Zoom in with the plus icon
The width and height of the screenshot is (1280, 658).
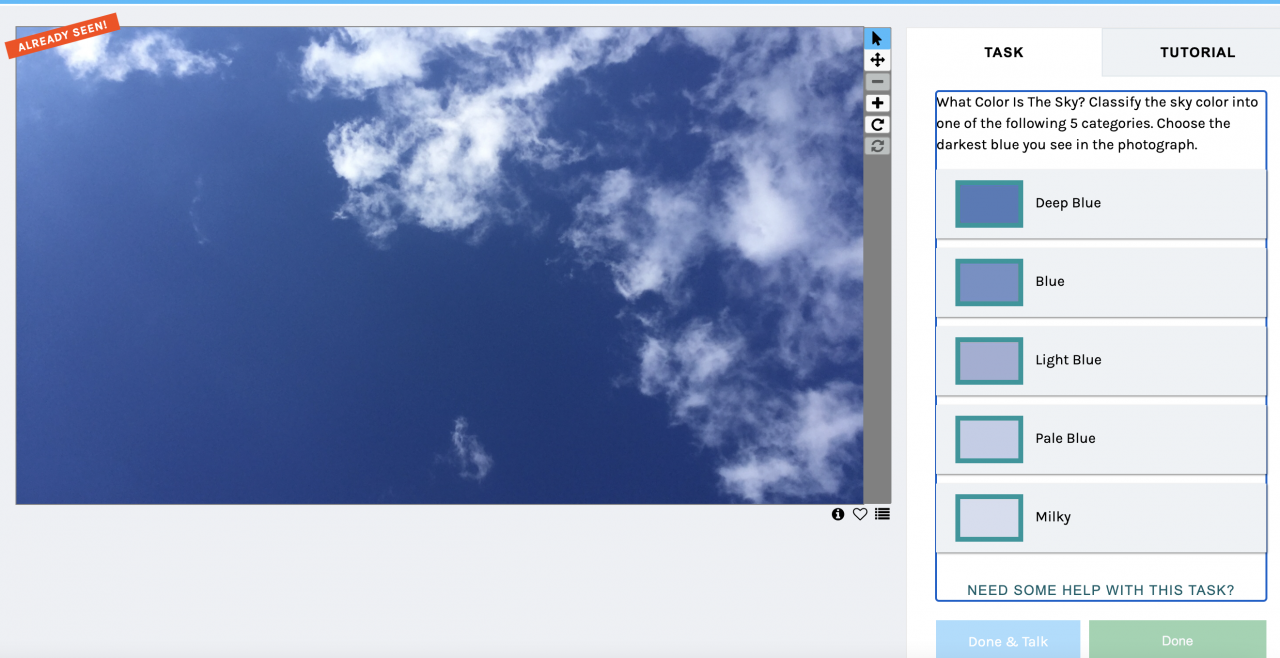877,103
